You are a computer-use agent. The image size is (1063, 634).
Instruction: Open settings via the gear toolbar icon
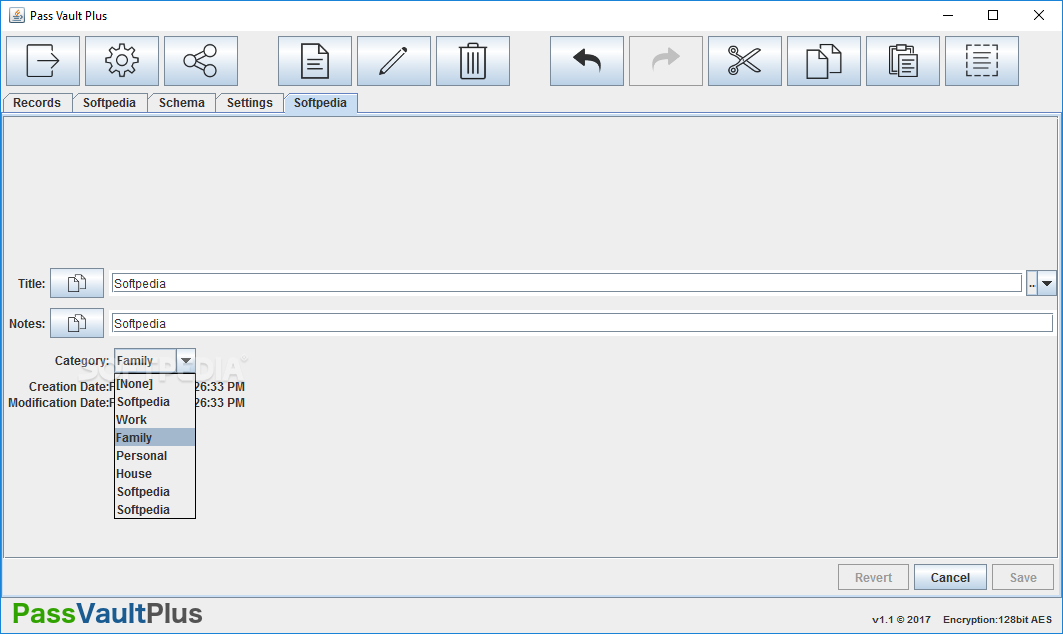(122, 61)
